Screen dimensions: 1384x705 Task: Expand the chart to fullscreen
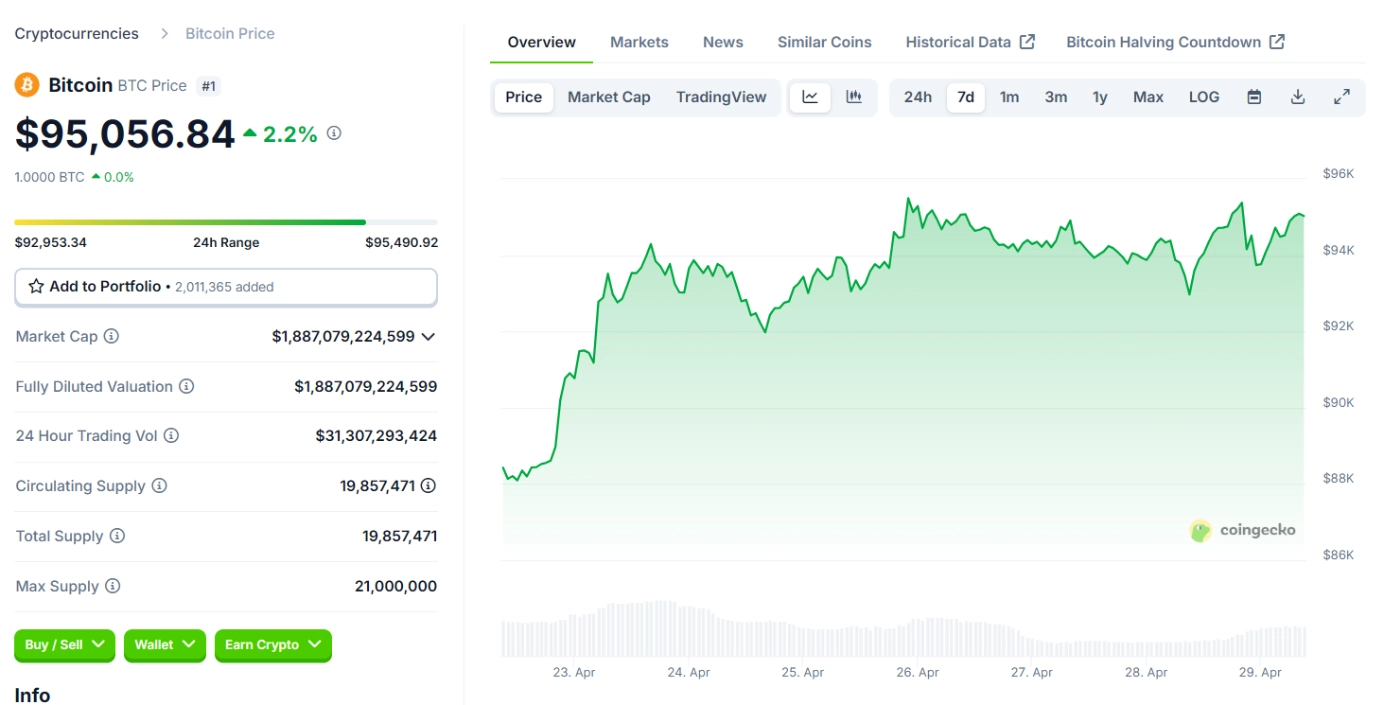point(1342,97)
